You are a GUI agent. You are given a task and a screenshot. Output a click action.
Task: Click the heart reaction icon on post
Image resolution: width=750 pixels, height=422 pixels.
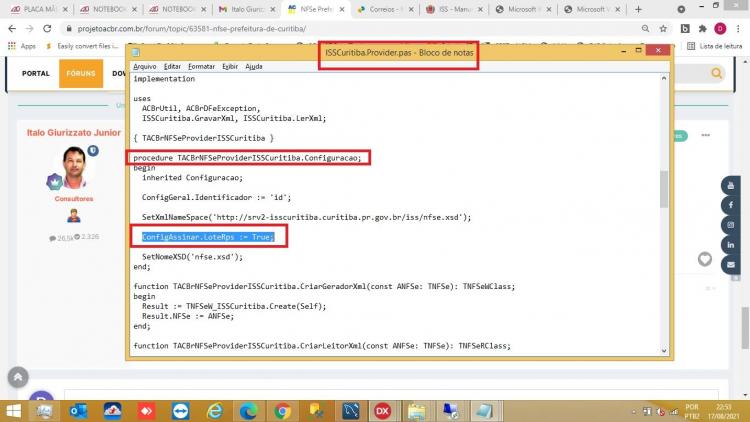point(705,259)
